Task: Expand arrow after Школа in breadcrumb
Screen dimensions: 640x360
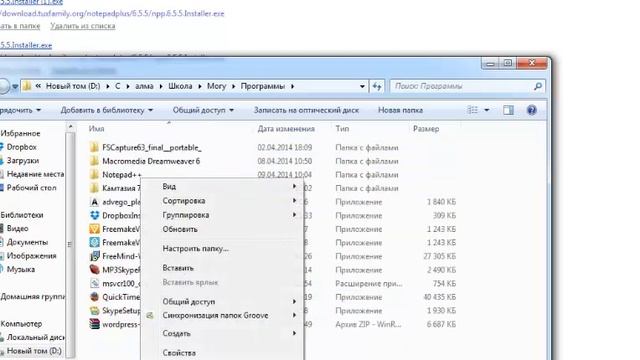Action: [x=200, y=87]
